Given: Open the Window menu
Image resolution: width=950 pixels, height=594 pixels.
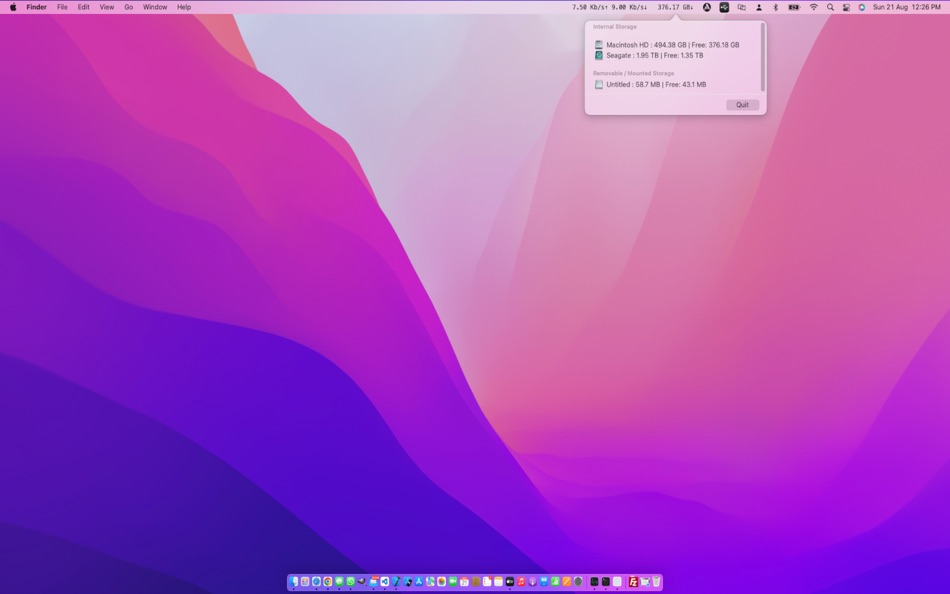Looking at the screenshot, I should pos(154,7).
